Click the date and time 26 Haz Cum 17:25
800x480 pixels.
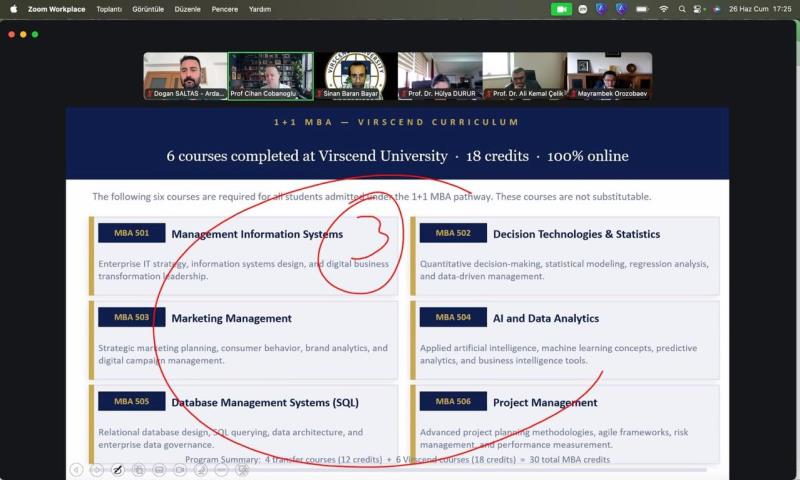point(760,9)
